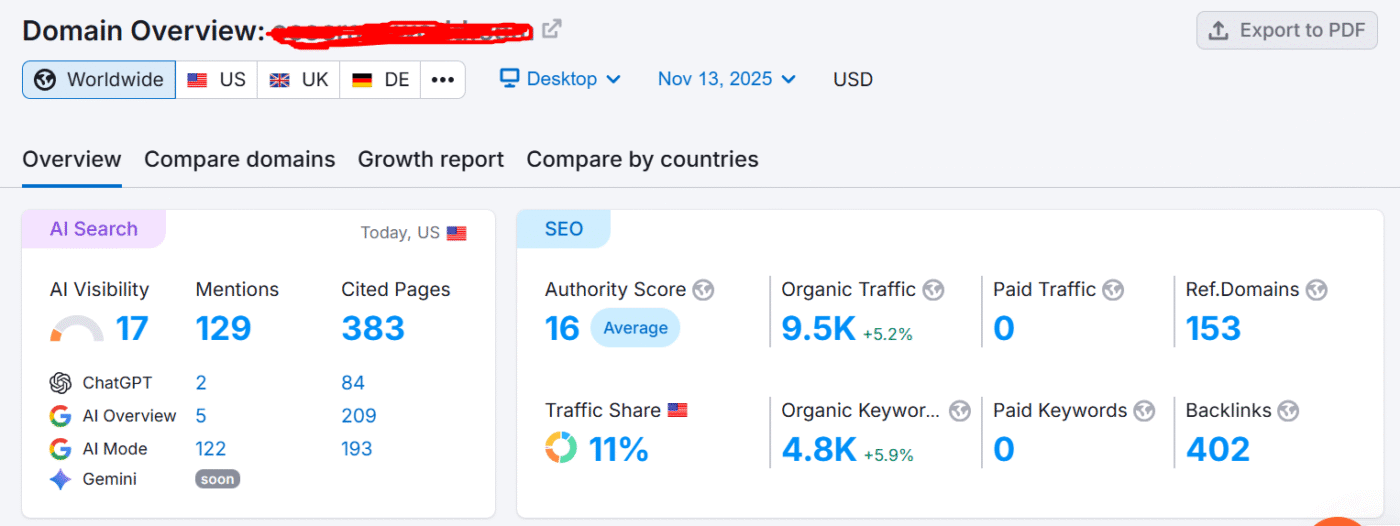
Task: Expand more countries with three-dots button
Action: point(443,80)
